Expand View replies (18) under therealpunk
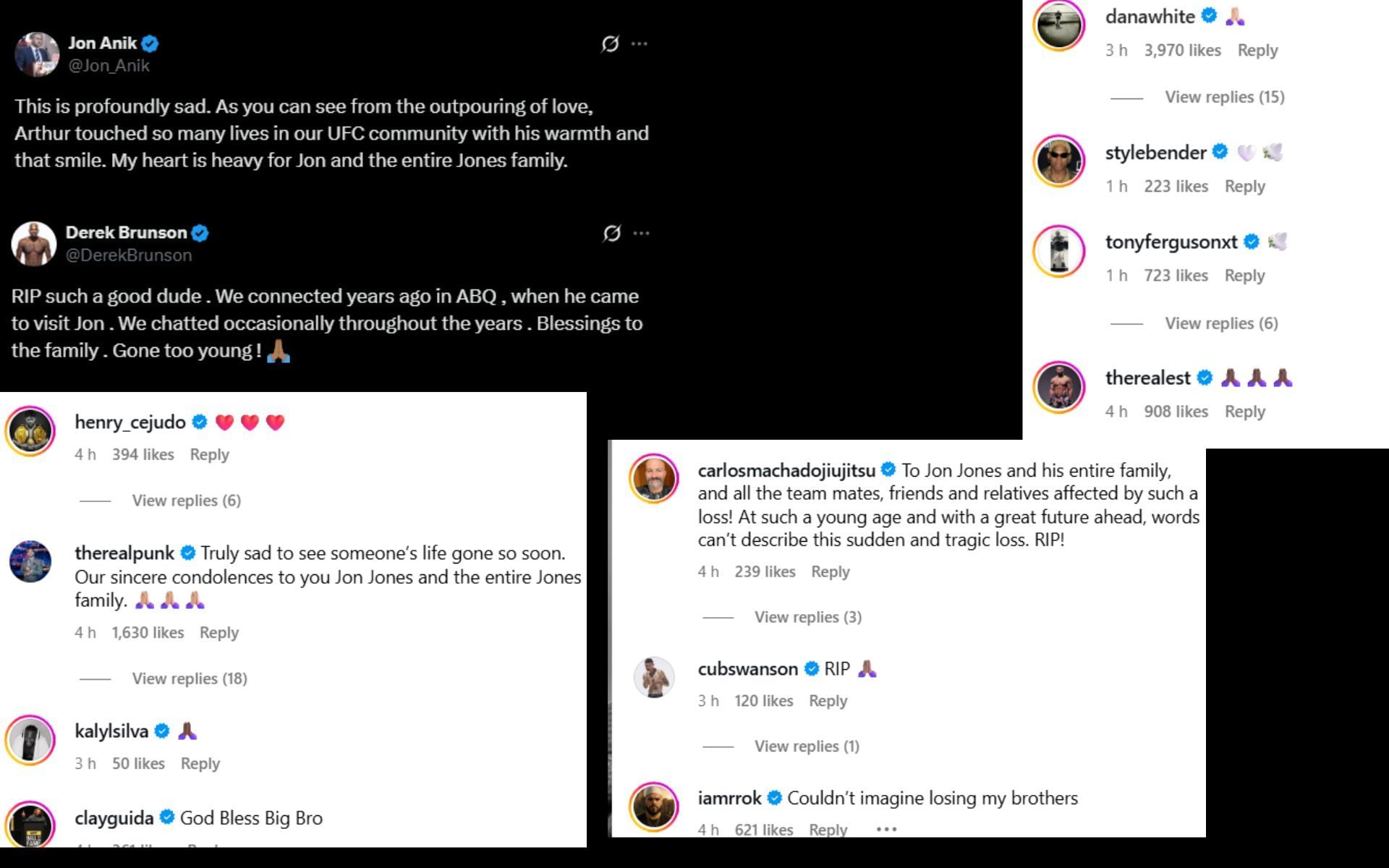This screenshot has width=1389, height=868. pos(190,678)
